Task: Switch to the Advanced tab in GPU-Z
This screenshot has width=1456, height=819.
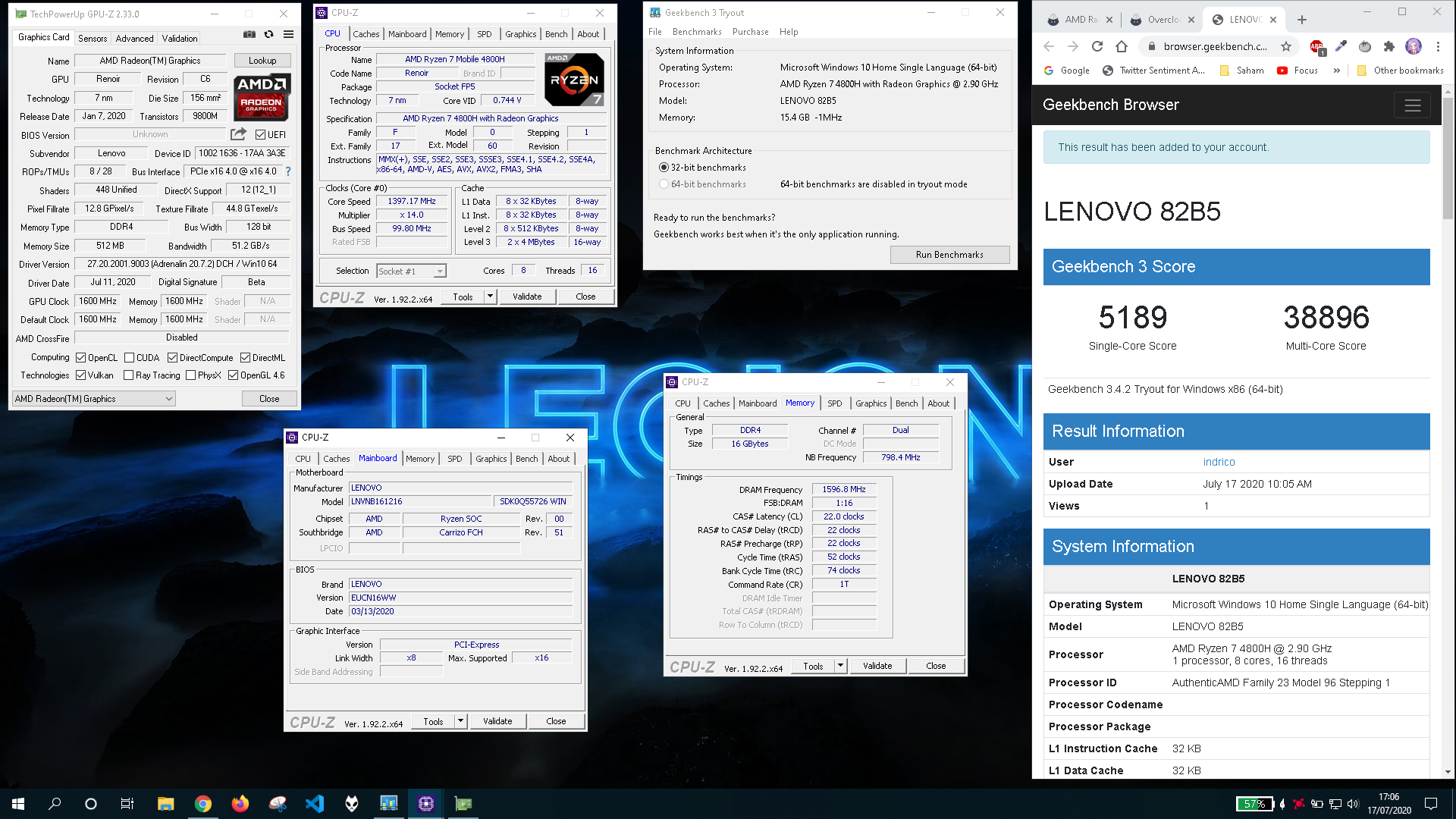Action: [x=134, y=39]
